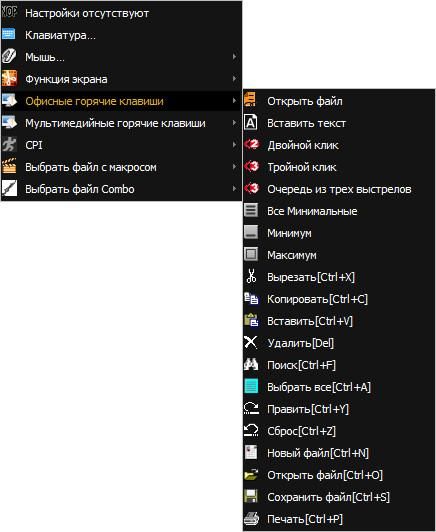436x532 pixels.
Task: Expand the Мышь submenu arrow
Action: pos(234,57)
